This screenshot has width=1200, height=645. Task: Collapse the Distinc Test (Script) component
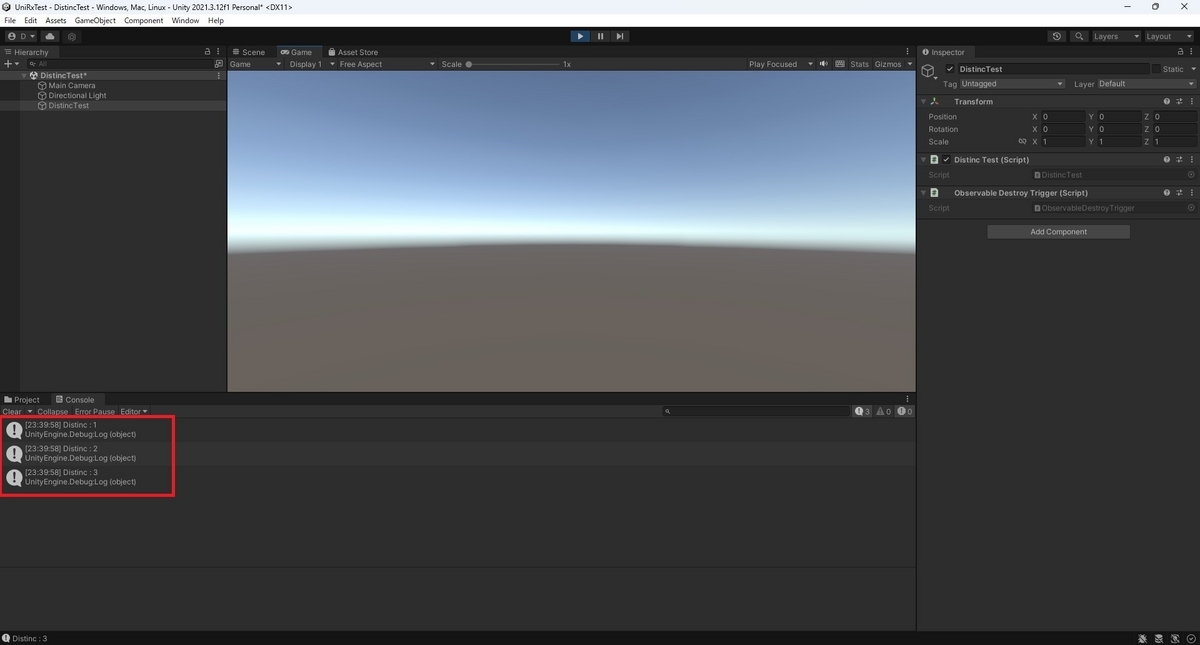tap(923, 160)
